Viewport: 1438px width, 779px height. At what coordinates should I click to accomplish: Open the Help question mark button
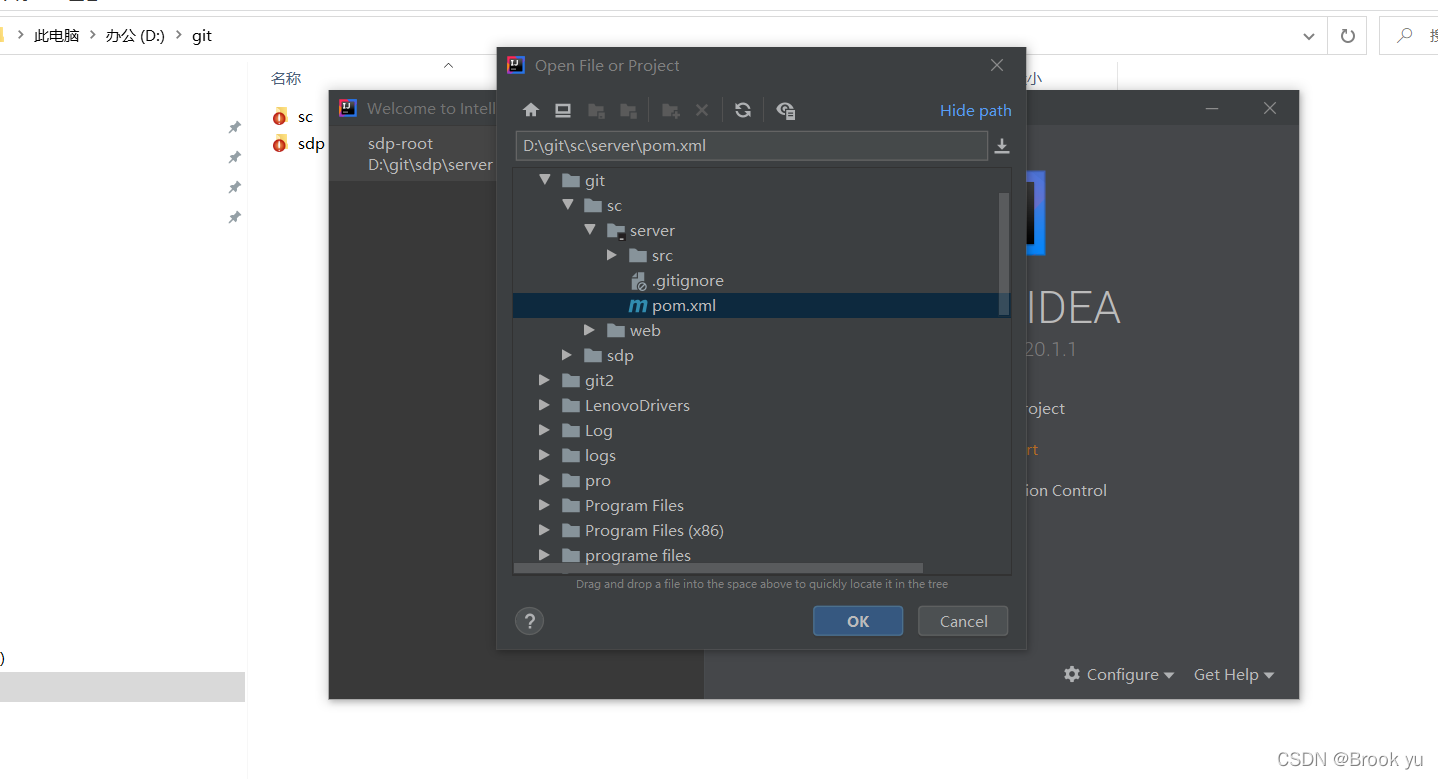(529, 621)
